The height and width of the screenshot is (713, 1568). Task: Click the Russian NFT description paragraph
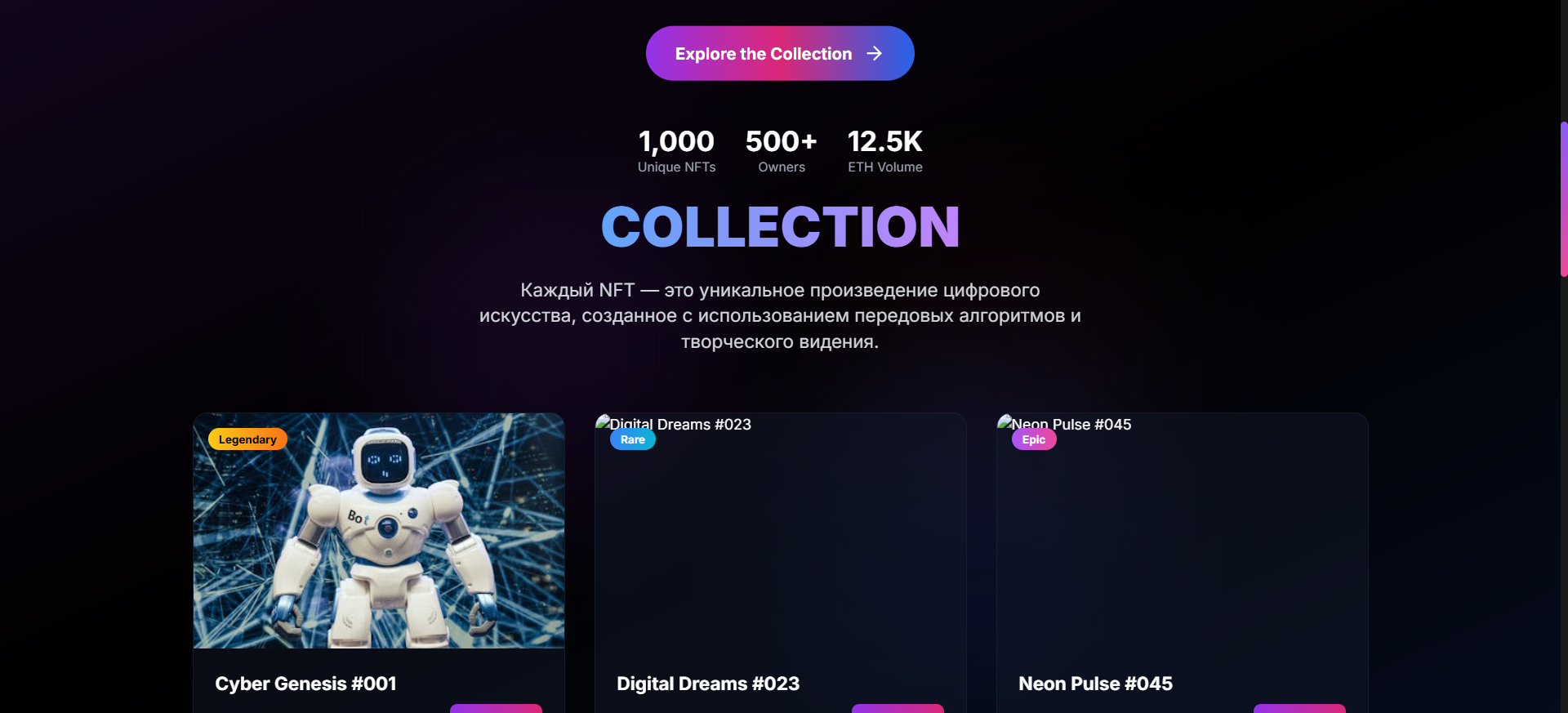780,316
